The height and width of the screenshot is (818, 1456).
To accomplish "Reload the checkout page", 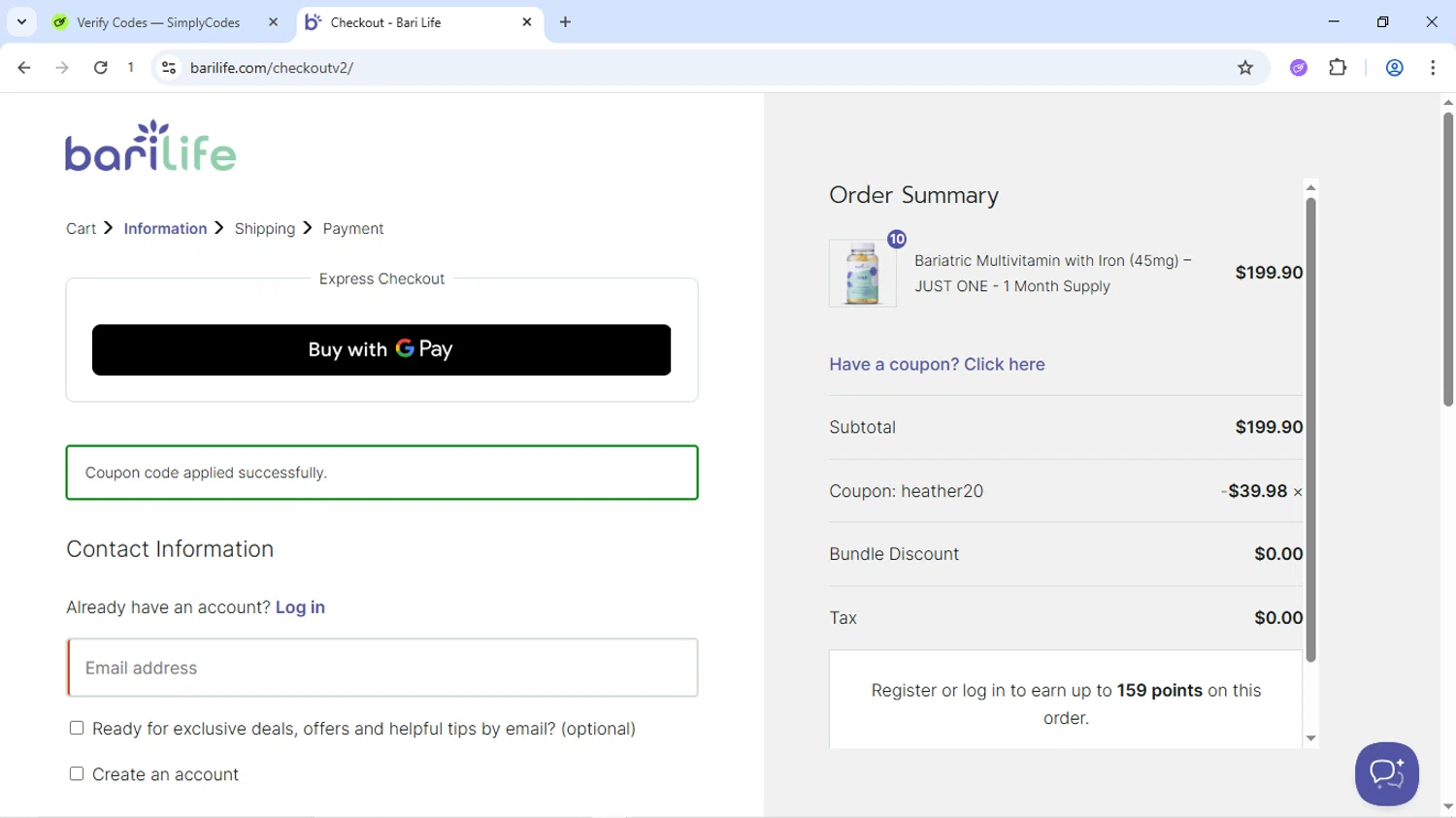I will coord(100,68).
